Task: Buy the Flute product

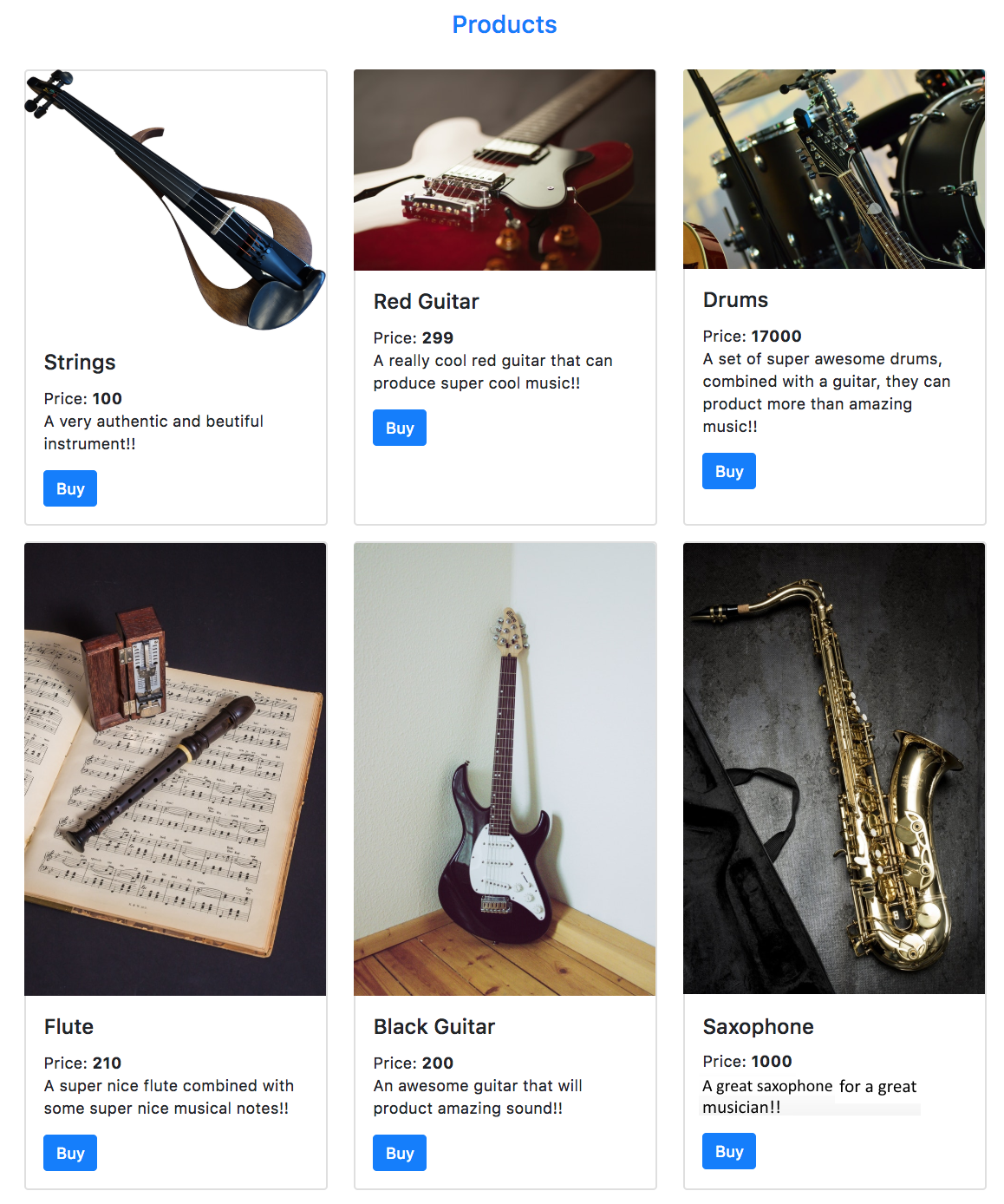Action: (70, 1153)
